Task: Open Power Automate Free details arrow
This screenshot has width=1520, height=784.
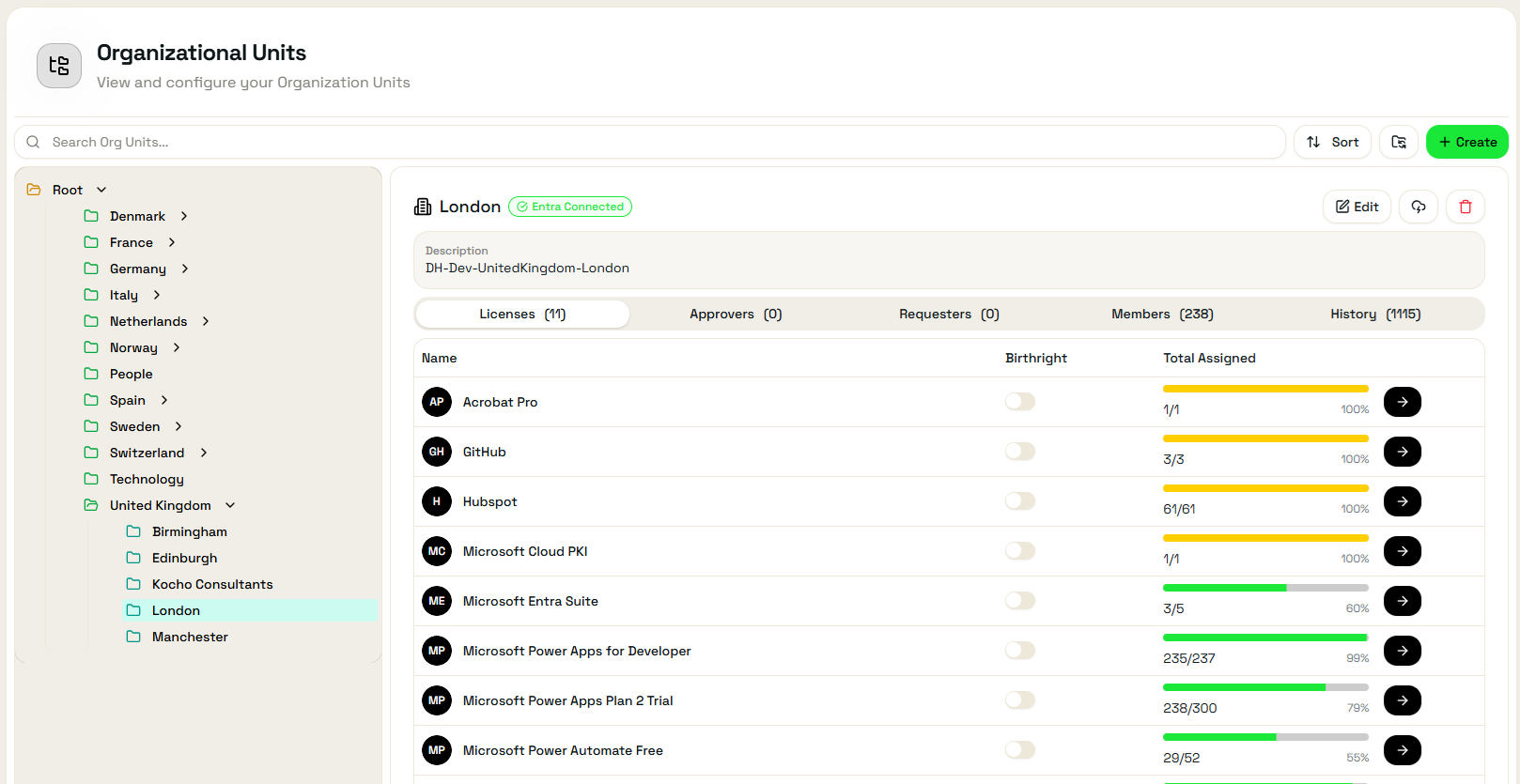Action: coord(1403,750)
